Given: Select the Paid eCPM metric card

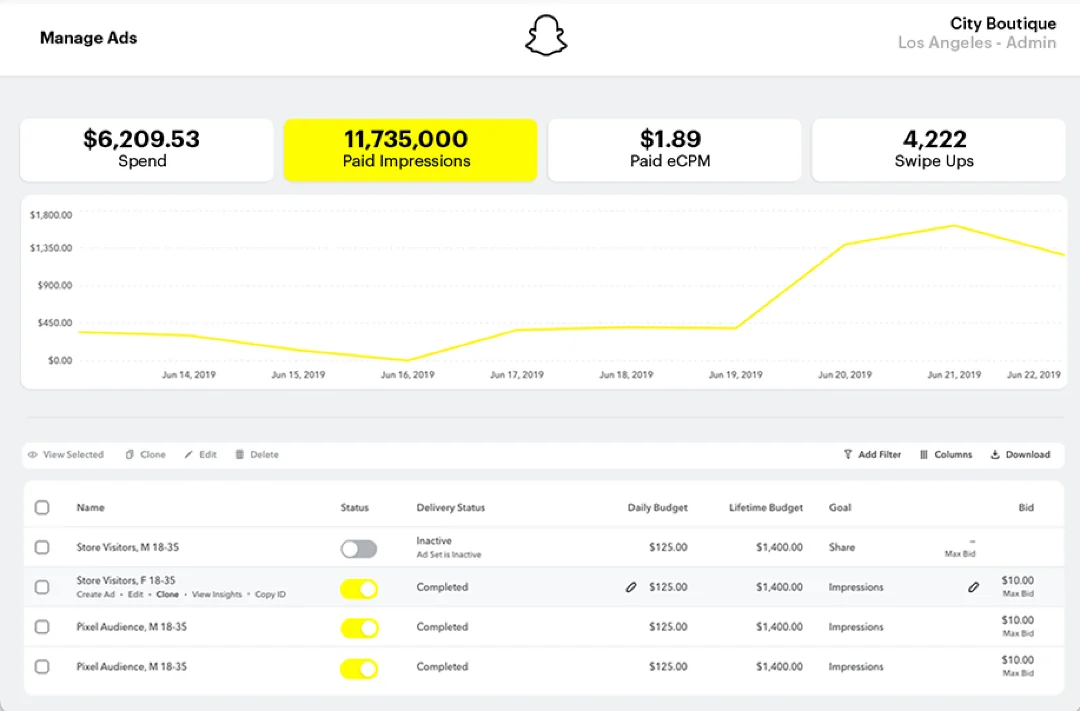Looking at the screenshot, I should pyautogui.click(x=674, y=150).
